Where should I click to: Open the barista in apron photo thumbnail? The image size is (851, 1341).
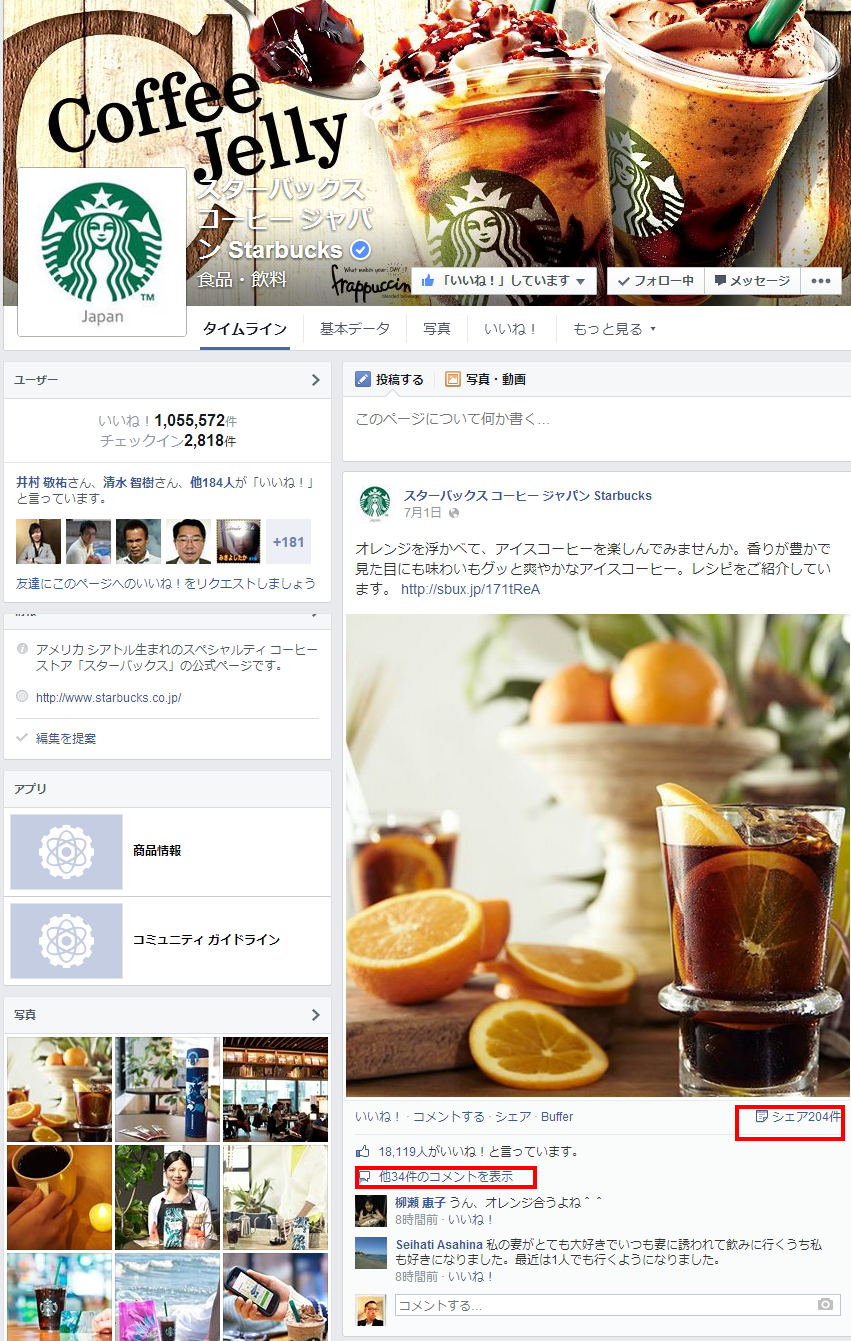pos(167,1197)
